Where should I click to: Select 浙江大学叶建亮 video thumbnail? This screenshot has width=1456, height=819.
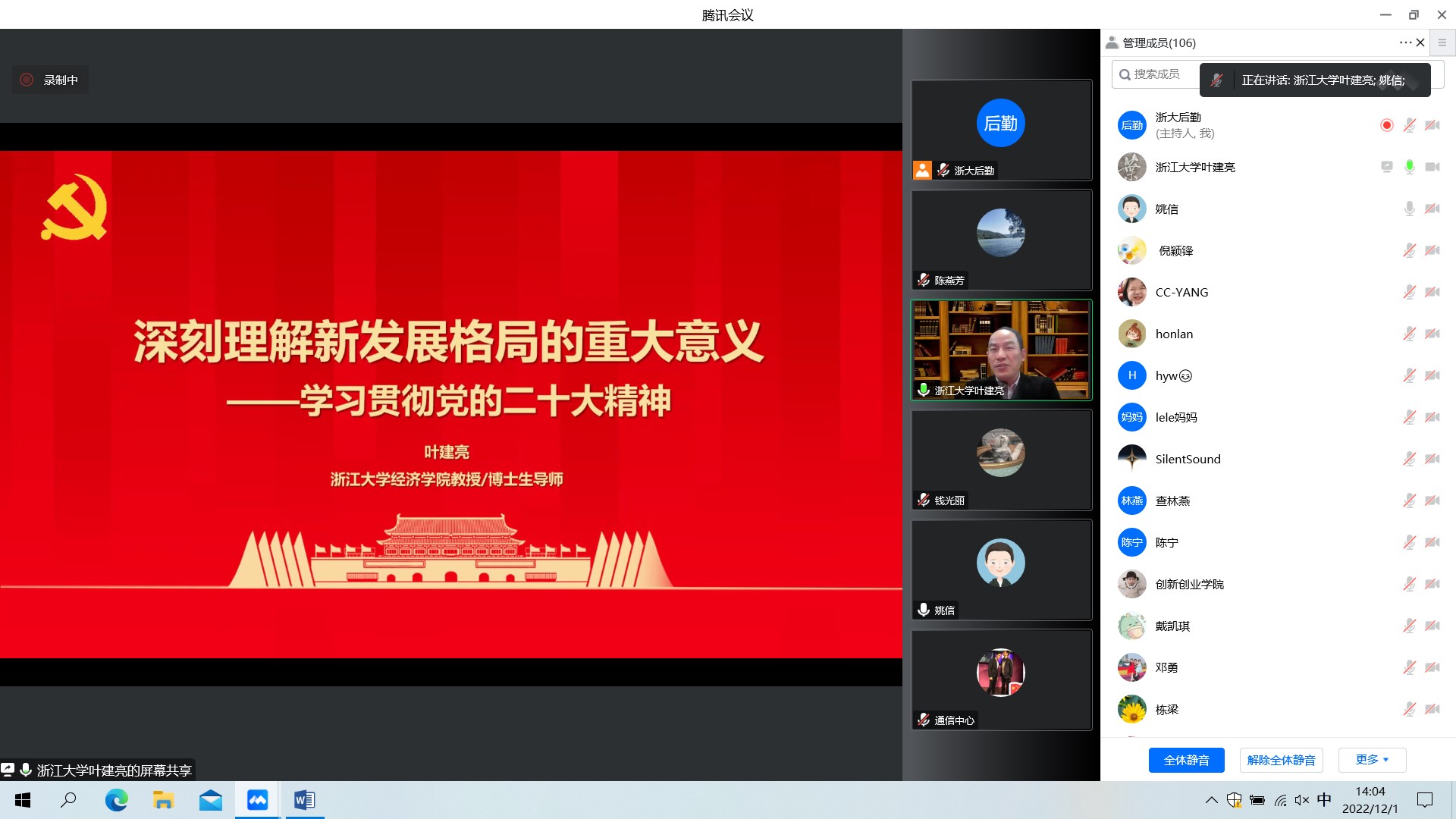pos(1001,350)
